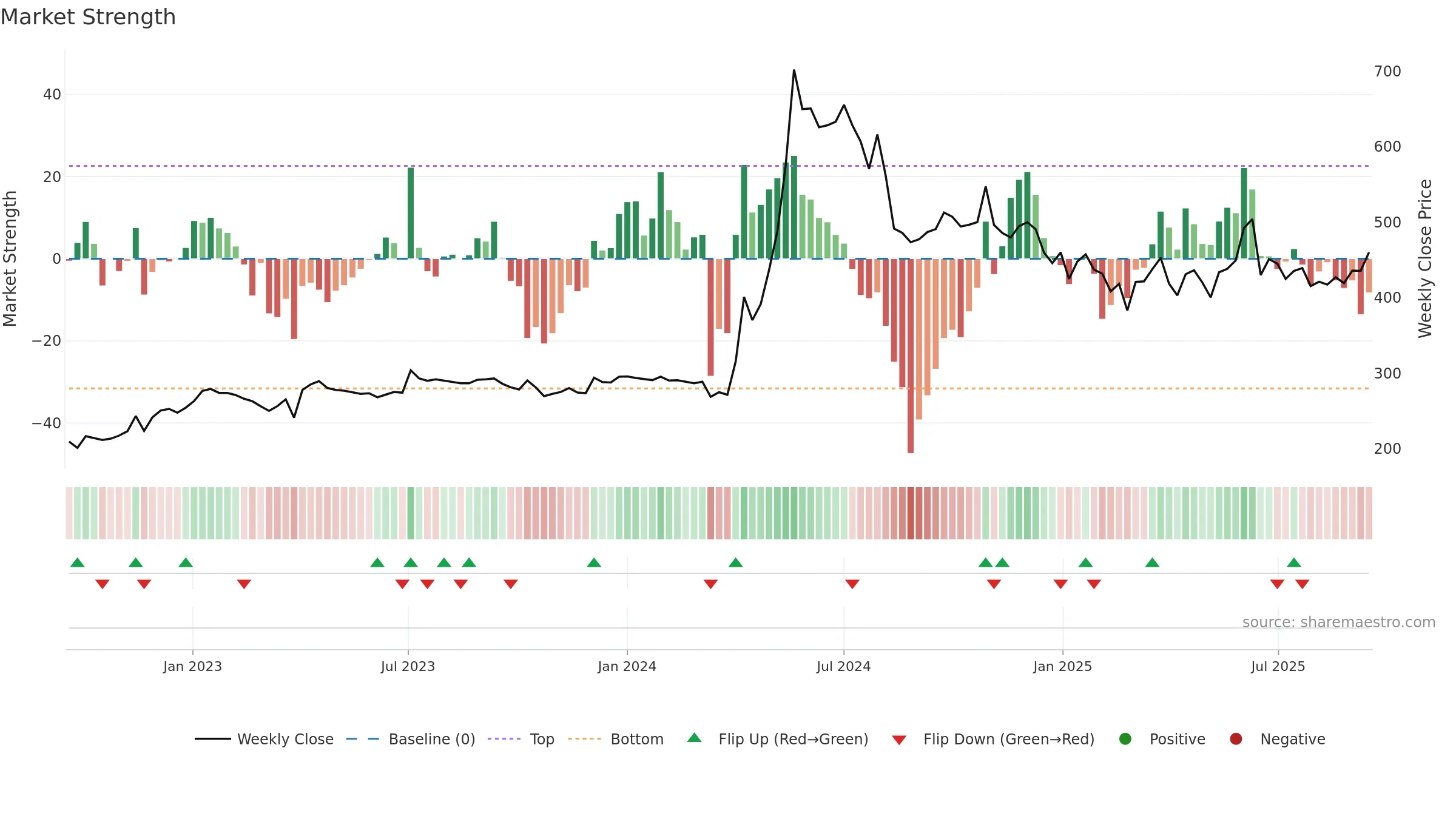Click the deepest red bar near −47
The image size is (1456, 819).
tap(911, 356)
